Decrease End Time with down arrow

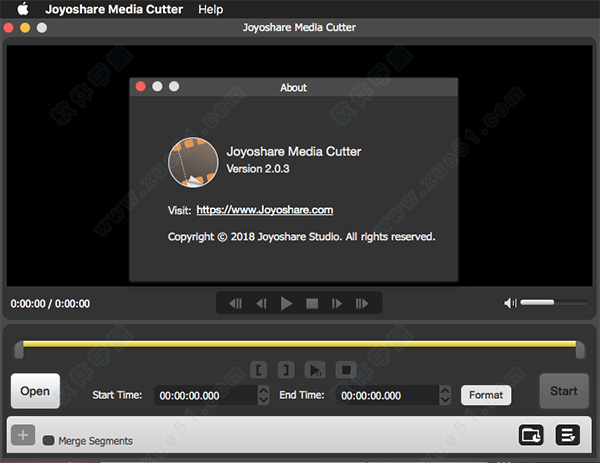pos(445,400)
